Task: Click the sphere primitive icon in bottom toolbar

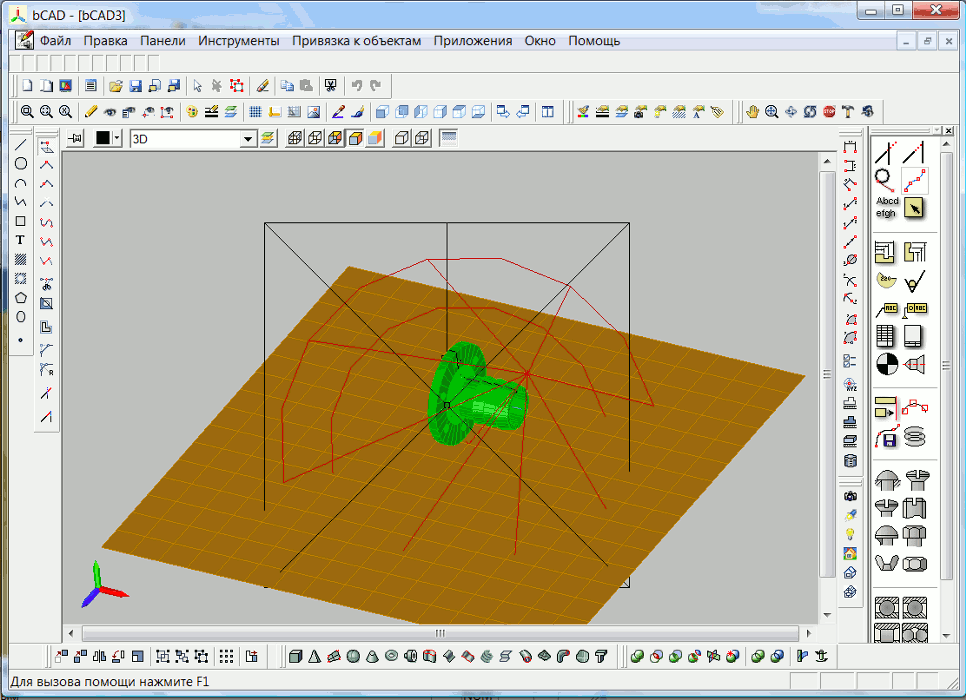Action: tap(353, 657)
